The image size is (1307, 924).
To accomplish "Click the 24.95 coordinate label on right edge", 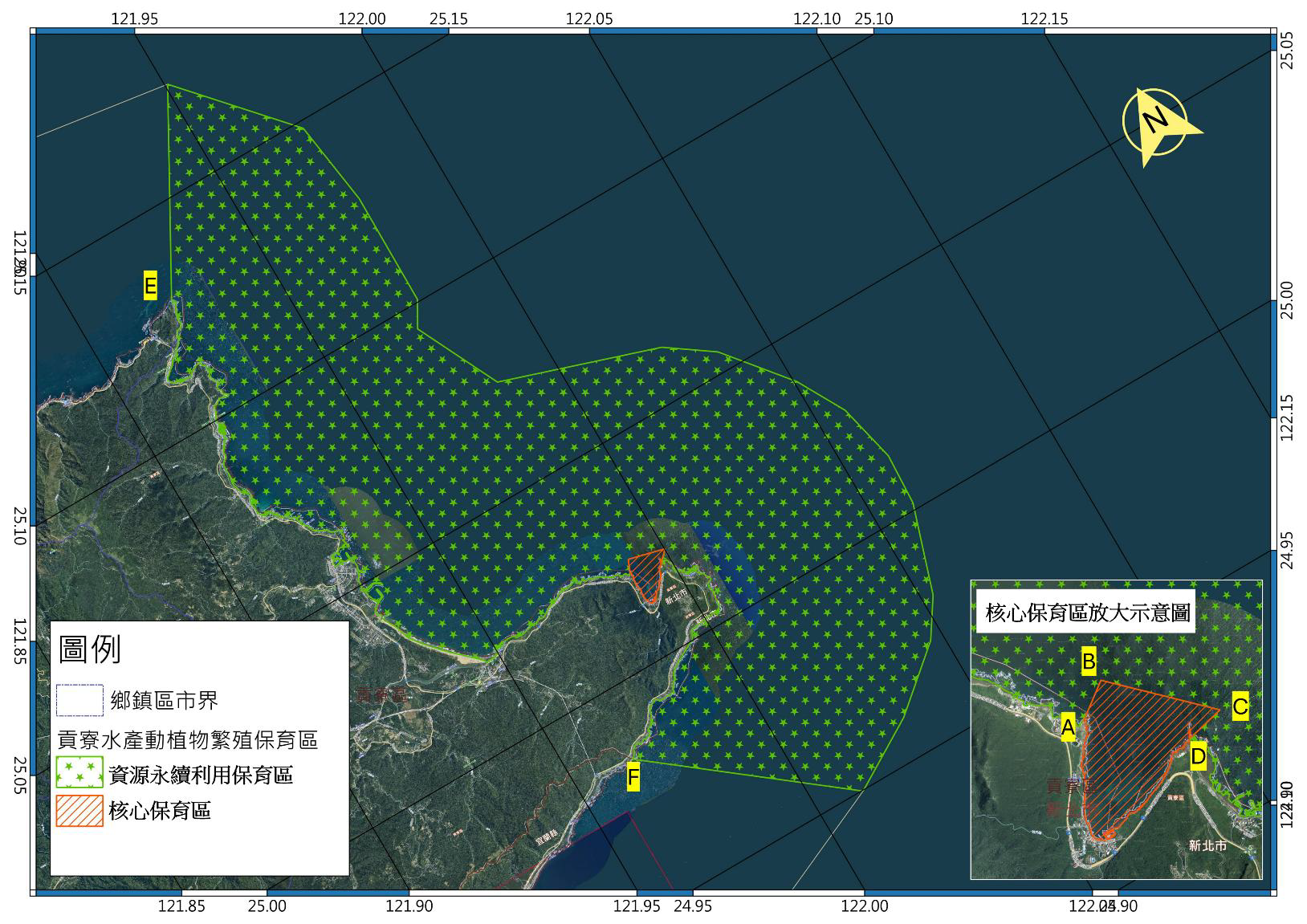I will pos(1288,550).
